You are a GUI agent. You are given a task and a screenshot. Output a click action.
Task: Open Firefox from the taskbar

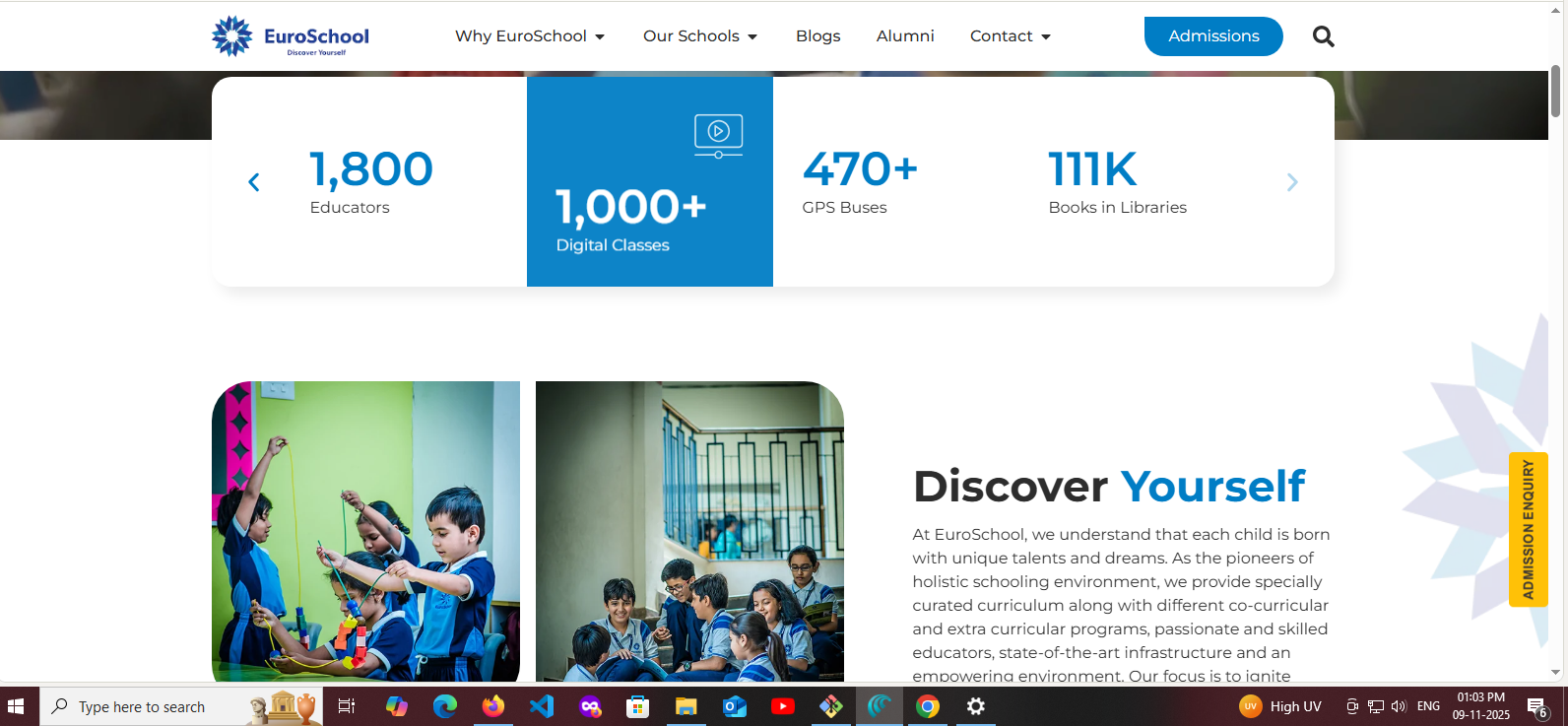tap(492, 706)
